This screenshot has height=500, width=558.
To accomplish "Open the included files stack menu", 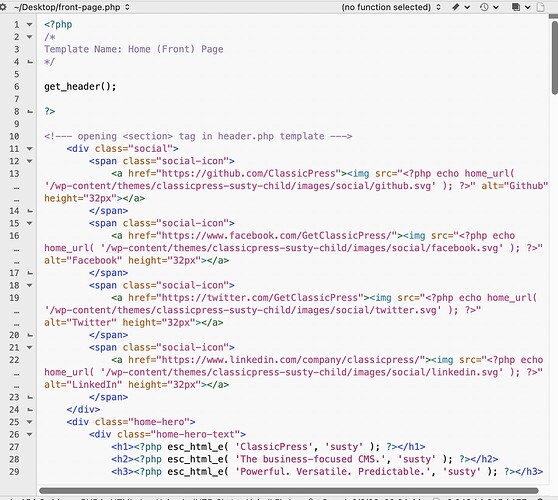I will pyautogui.click(x=521, y=7).
